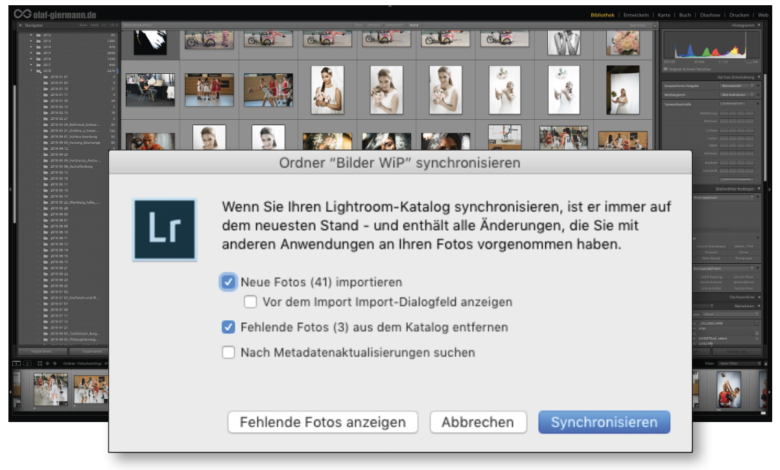Collapse the Histogramm panel triangle

tap(759, 25)
